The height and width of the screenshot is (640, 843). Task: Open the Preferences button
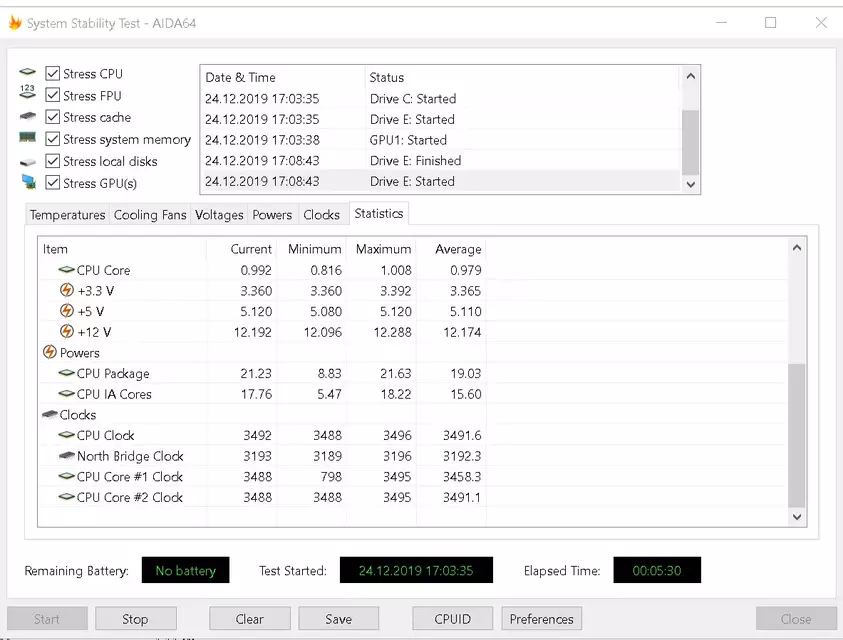(x=541, y=618)
